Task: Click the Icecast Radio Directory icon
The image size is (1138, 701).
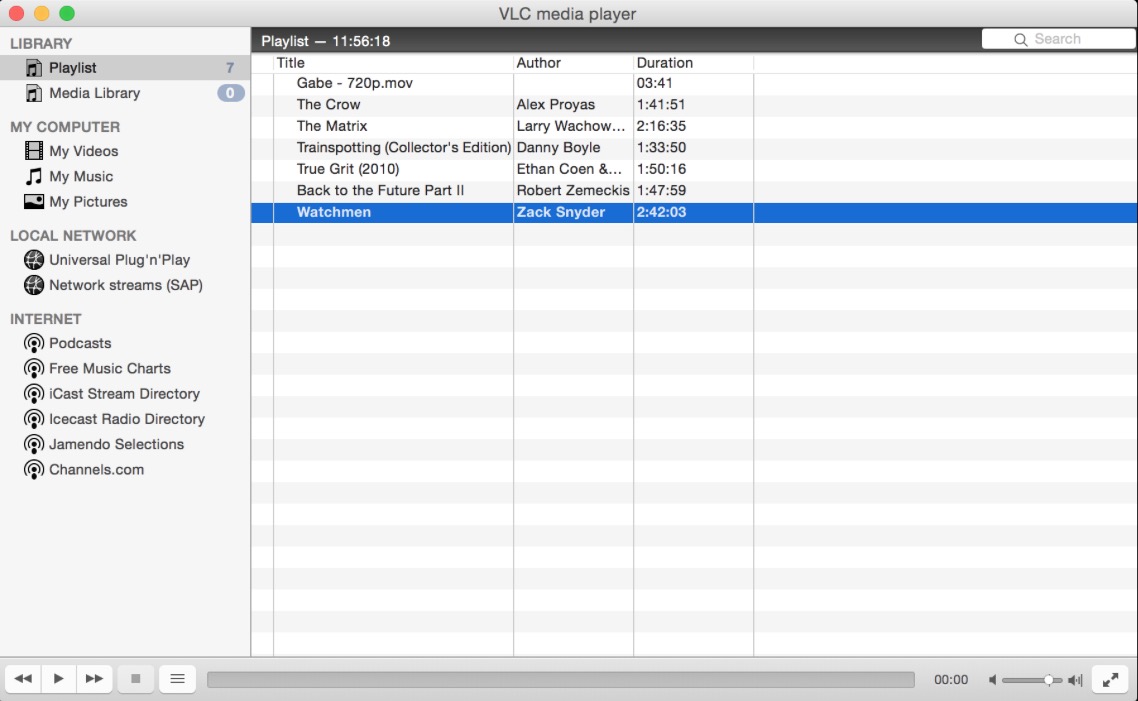Action: [x=33, y=419]
